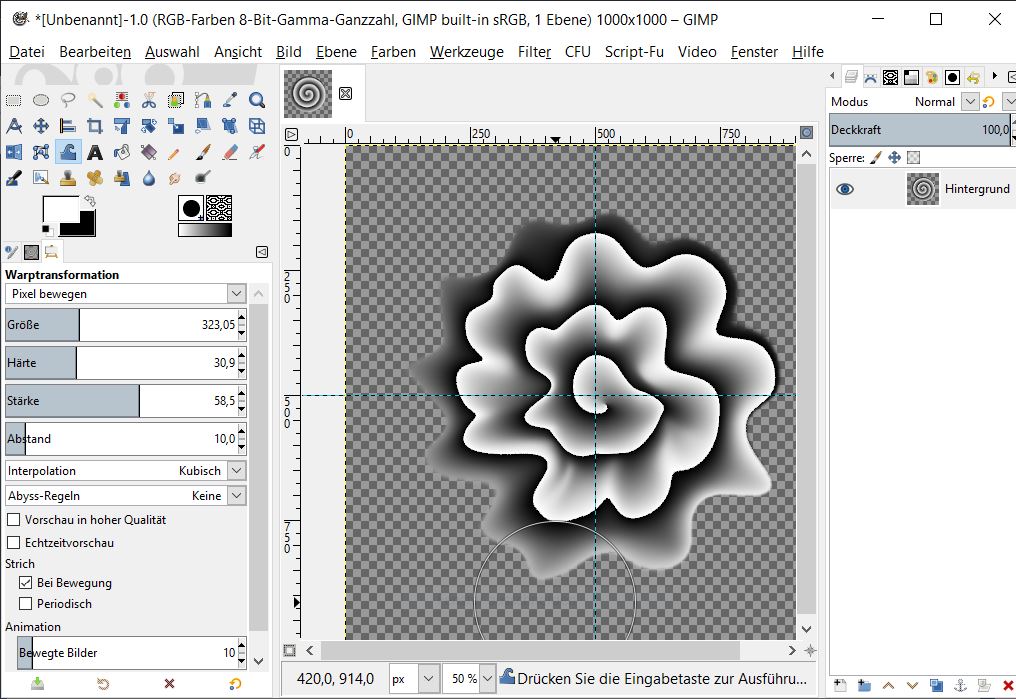Image resolution: width=1016 pixels, height=699 pixels.
Task: Select the Fuzzy Select magic wand tool
Action: (95, 100)
